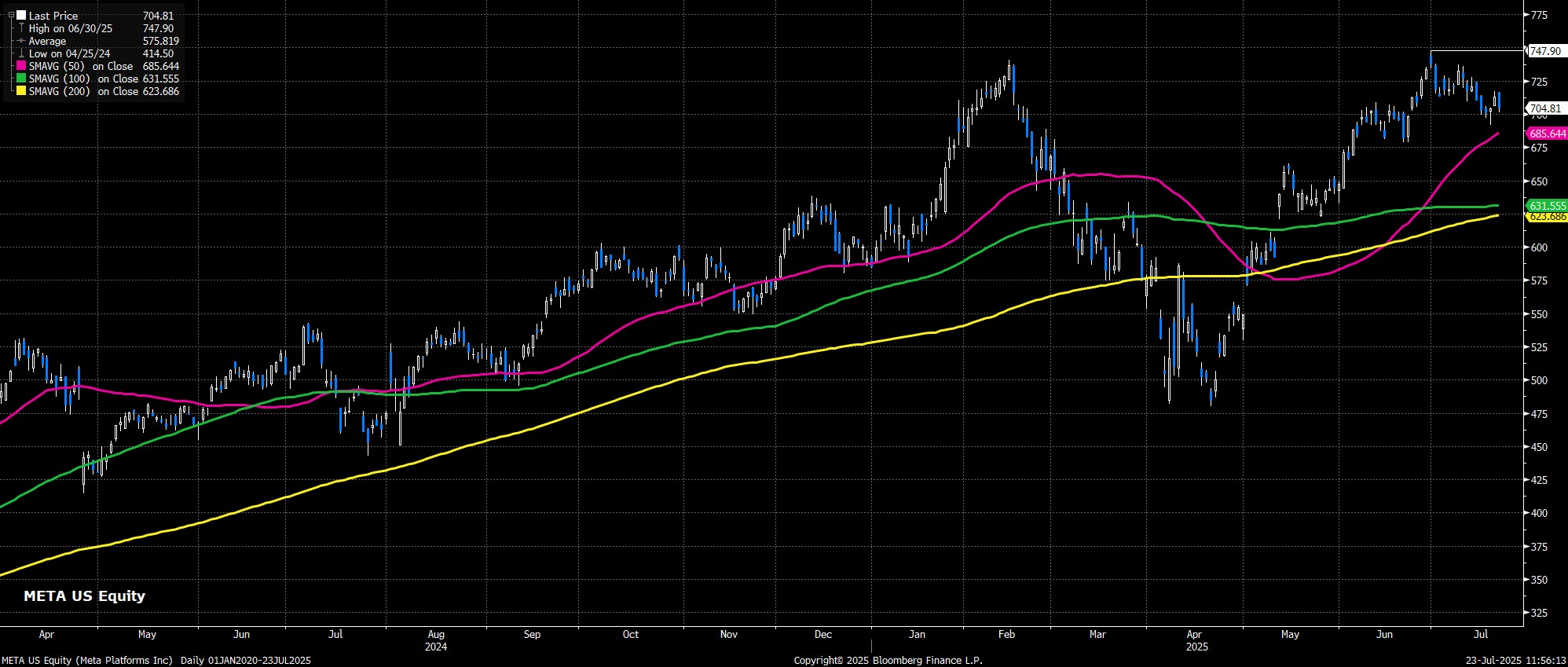Click the High marker icon in legend
The width and height of the screenshot is (1568, 667).
[22, 28]
